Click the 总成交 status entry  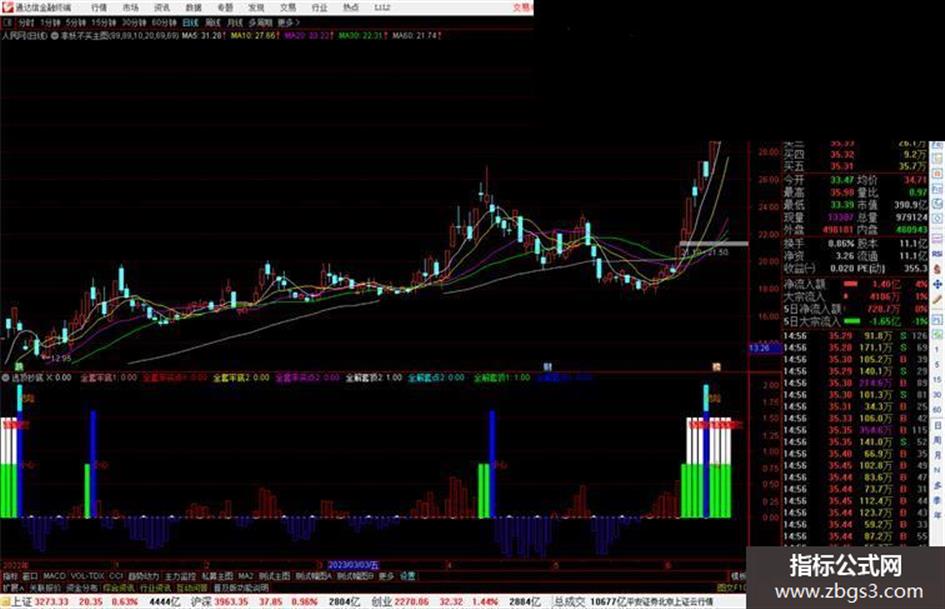(x=590, y=602)
